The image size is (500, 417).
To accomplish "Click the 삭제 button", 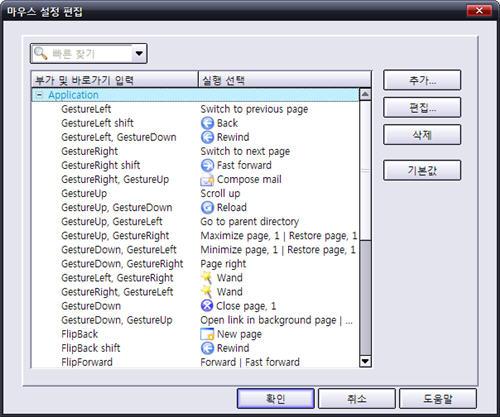I will coord(422,135).
